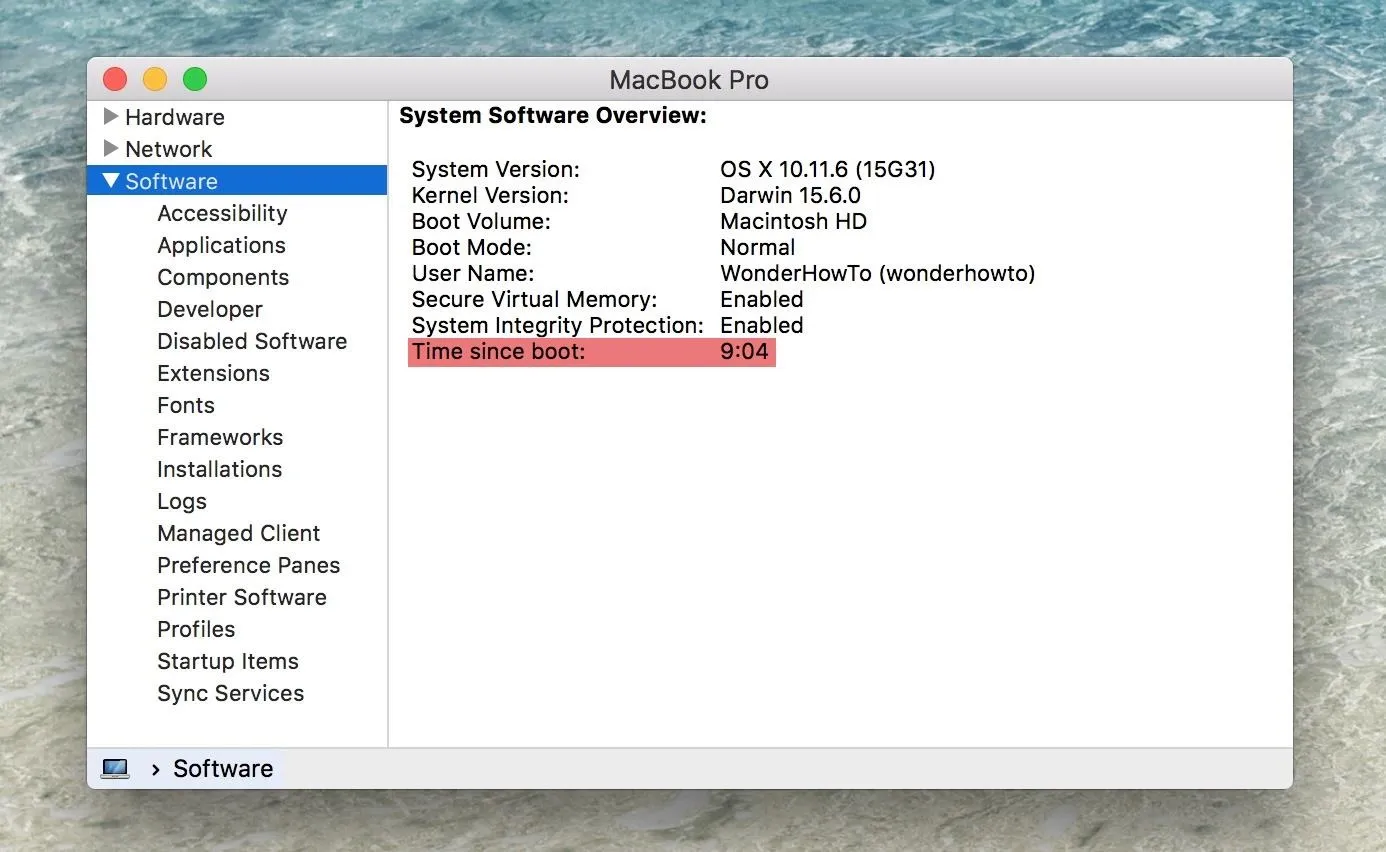
Task: Select Logs in the sidebar
Action: [x=182, y=501]
